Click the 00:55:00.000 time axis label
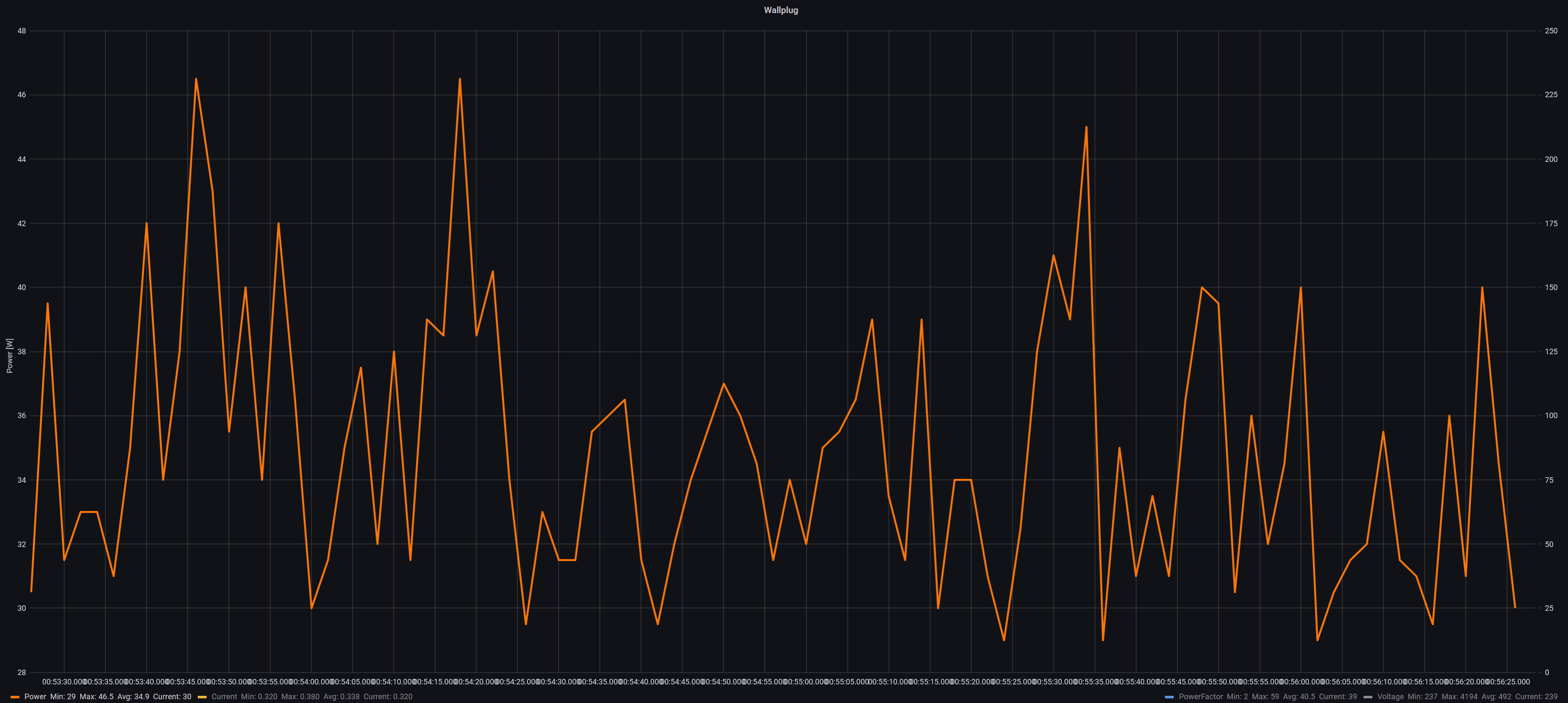 tap(806, 682)
